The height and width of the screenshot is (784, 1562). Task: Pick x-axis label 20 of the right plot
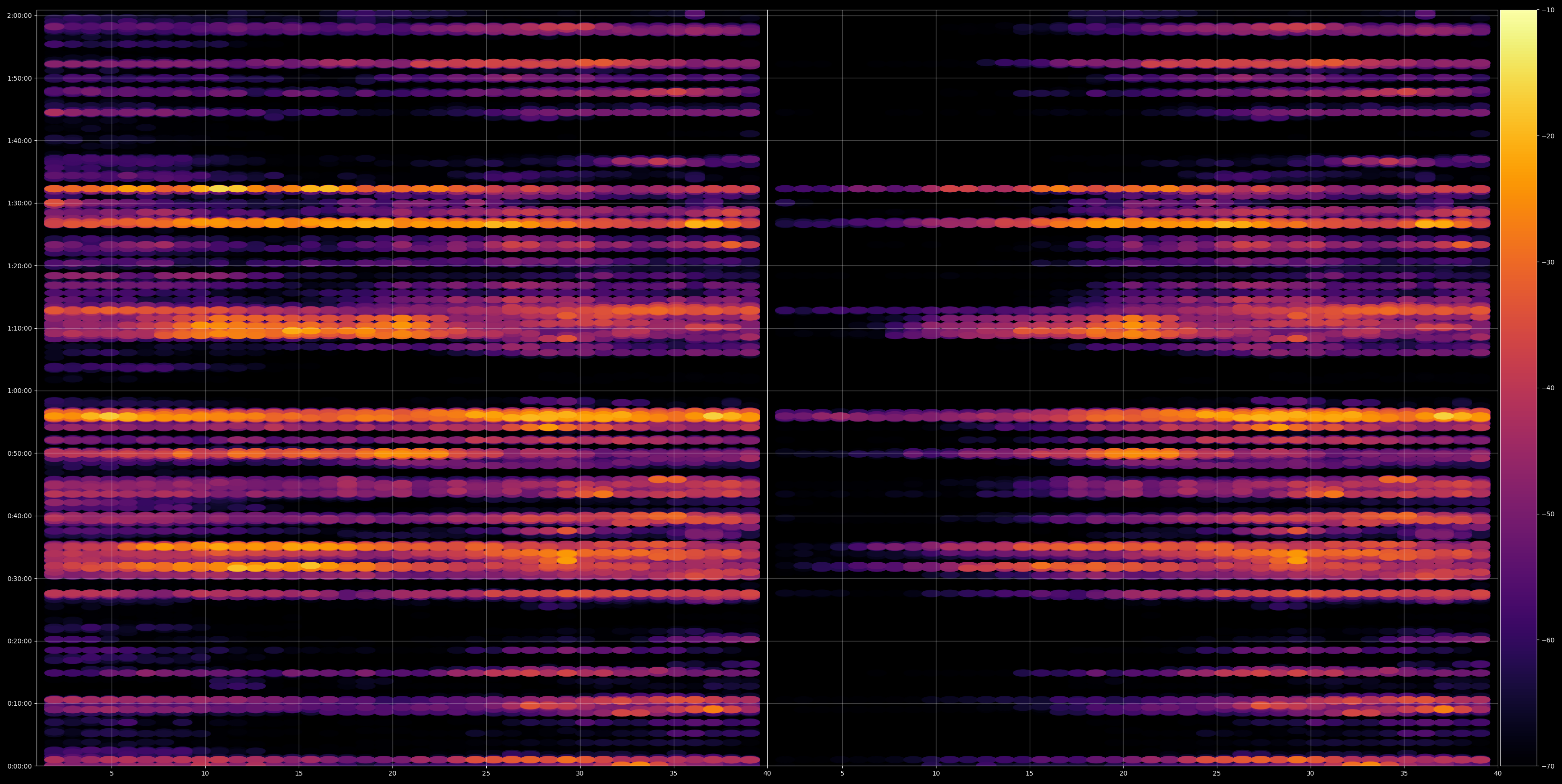click(x=1123, y=774)
